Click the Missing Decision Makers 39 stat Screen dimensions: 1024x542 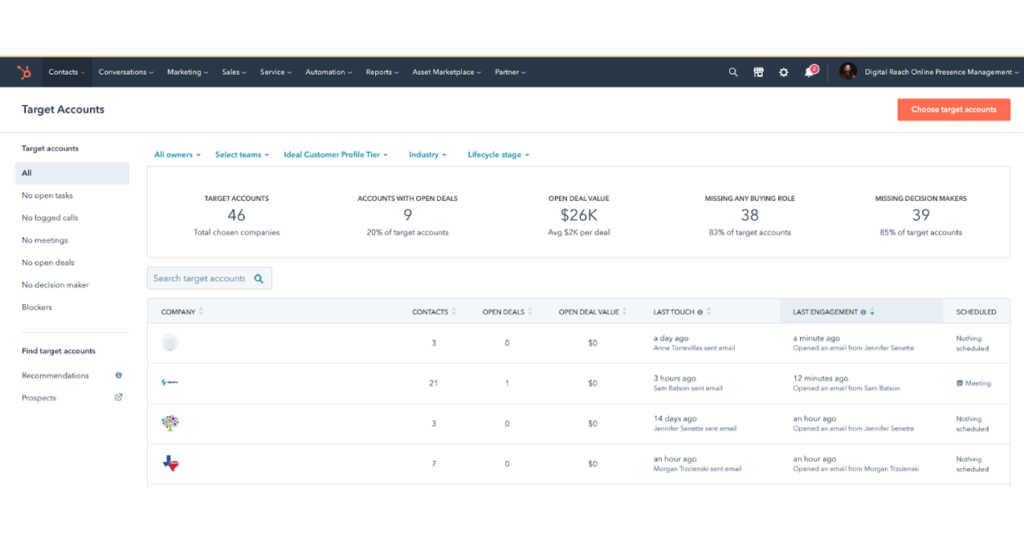(921, 215)
